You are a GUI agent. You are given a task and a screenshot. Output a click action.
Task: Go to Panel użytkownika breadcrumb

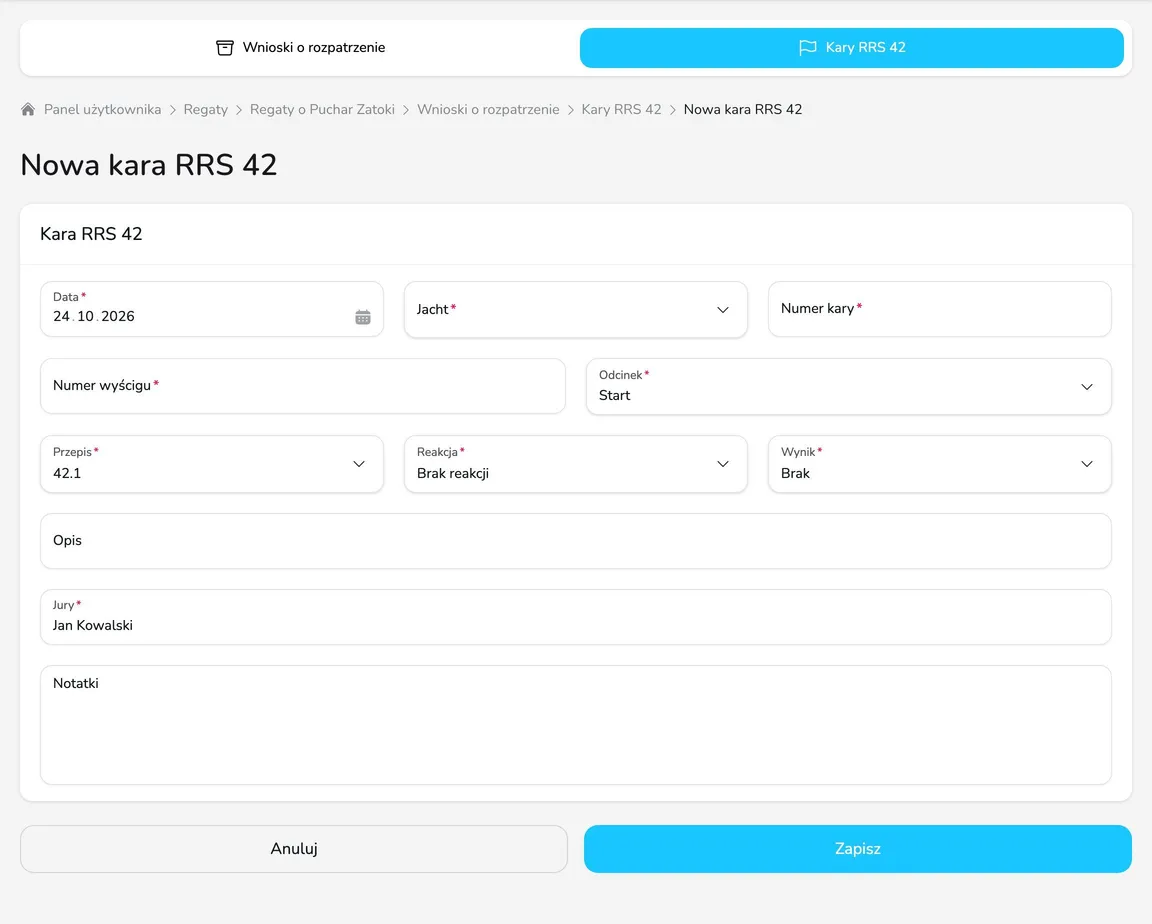(102, 109)
